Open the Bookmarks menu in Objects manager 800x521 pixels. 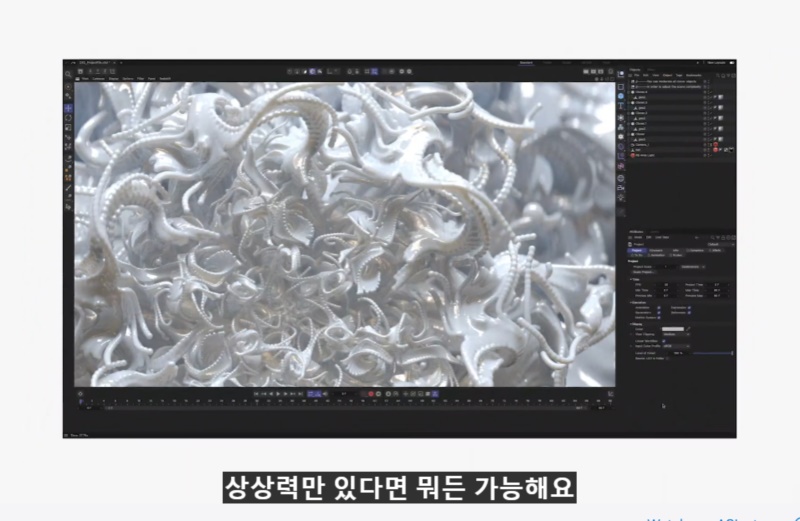pyautogui.click(x=693, y=76)
